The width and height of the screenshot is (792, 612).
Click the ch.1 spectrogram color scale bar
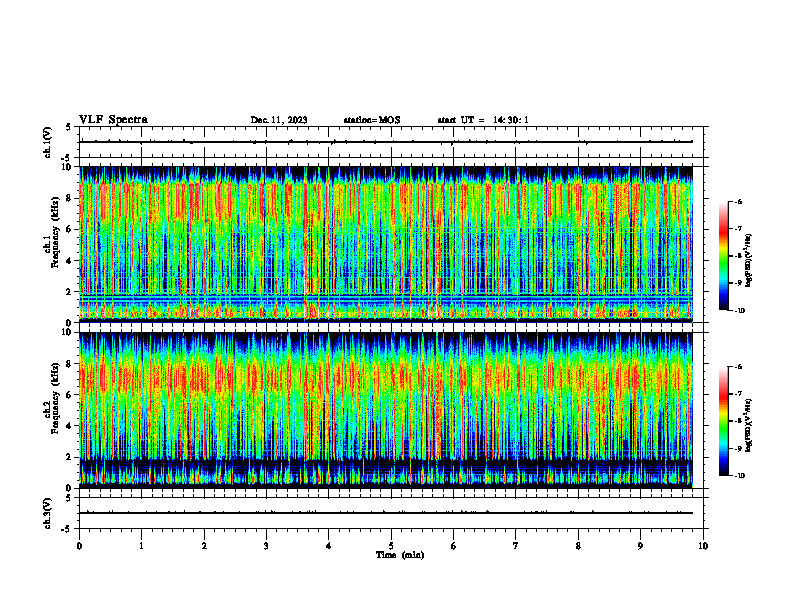723,256
